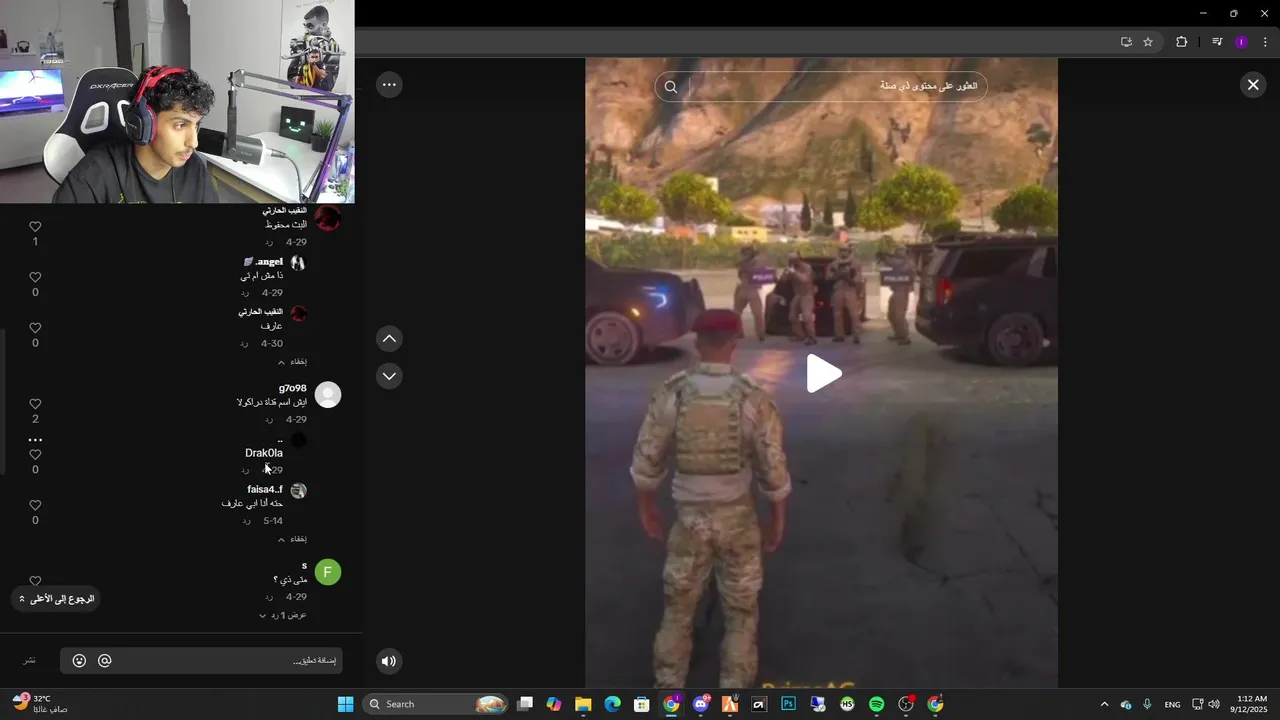This screenshot has width=1280, height=720.
Task: Reply to the faisa4..f comment
Action: coord(245,521)
